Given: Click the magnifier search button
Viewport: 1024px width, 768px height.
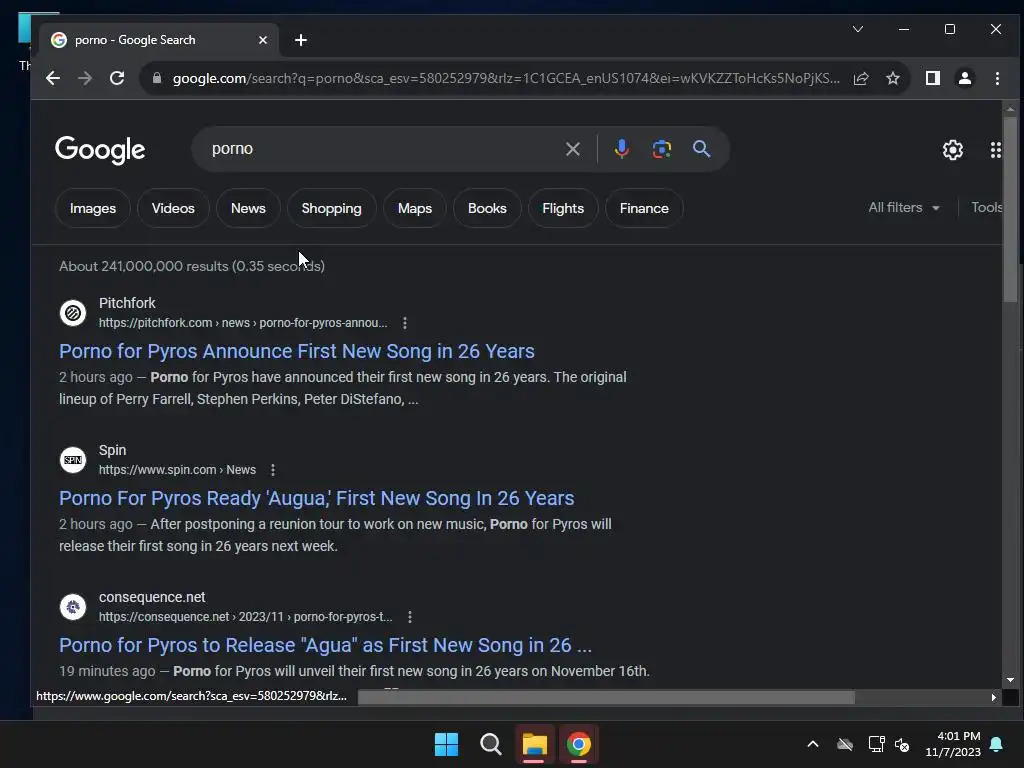Looking at the screenshot, I should click(701, 149).
